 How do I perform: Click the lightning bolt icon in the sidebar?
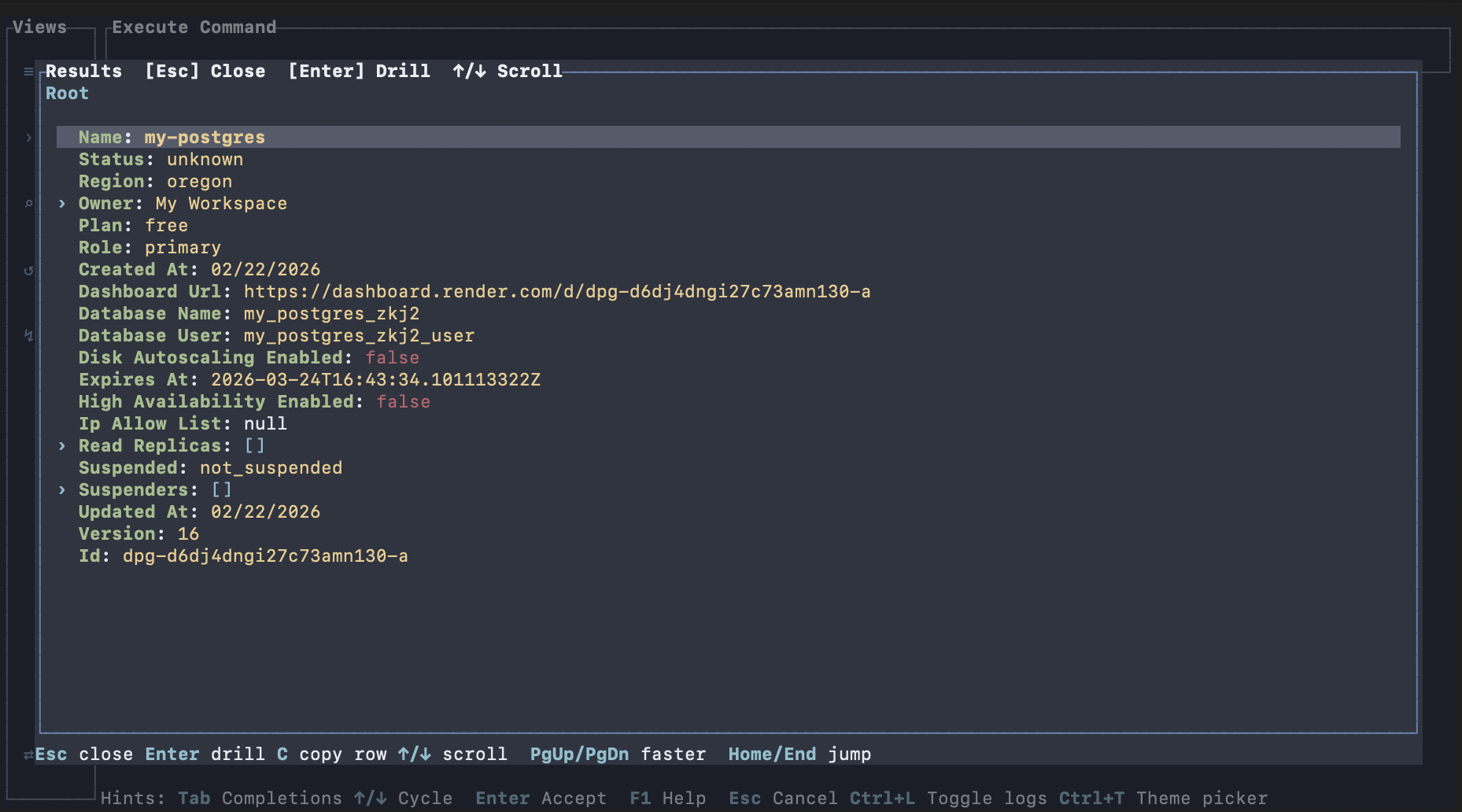(28, 335)
